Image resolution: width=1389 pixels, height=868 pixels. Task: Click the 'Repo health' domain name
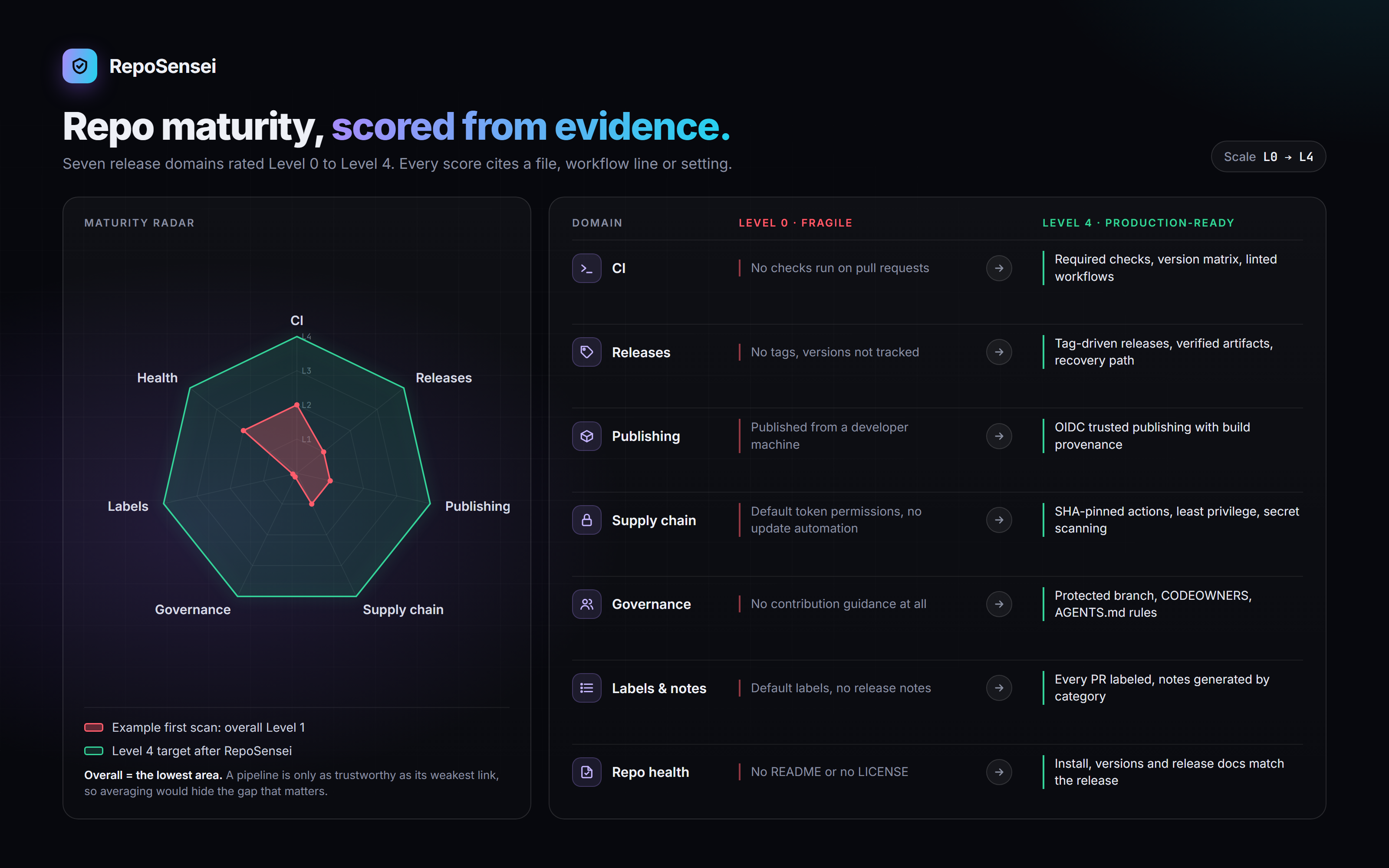coord(650,772)
